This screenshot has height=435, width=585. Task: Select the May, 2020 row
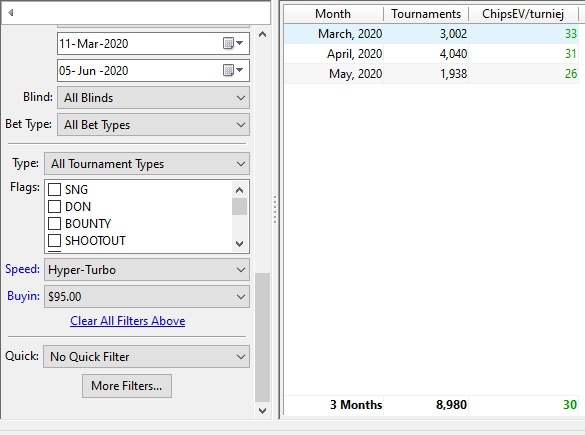pyautogui.click(x=431, y=73)
